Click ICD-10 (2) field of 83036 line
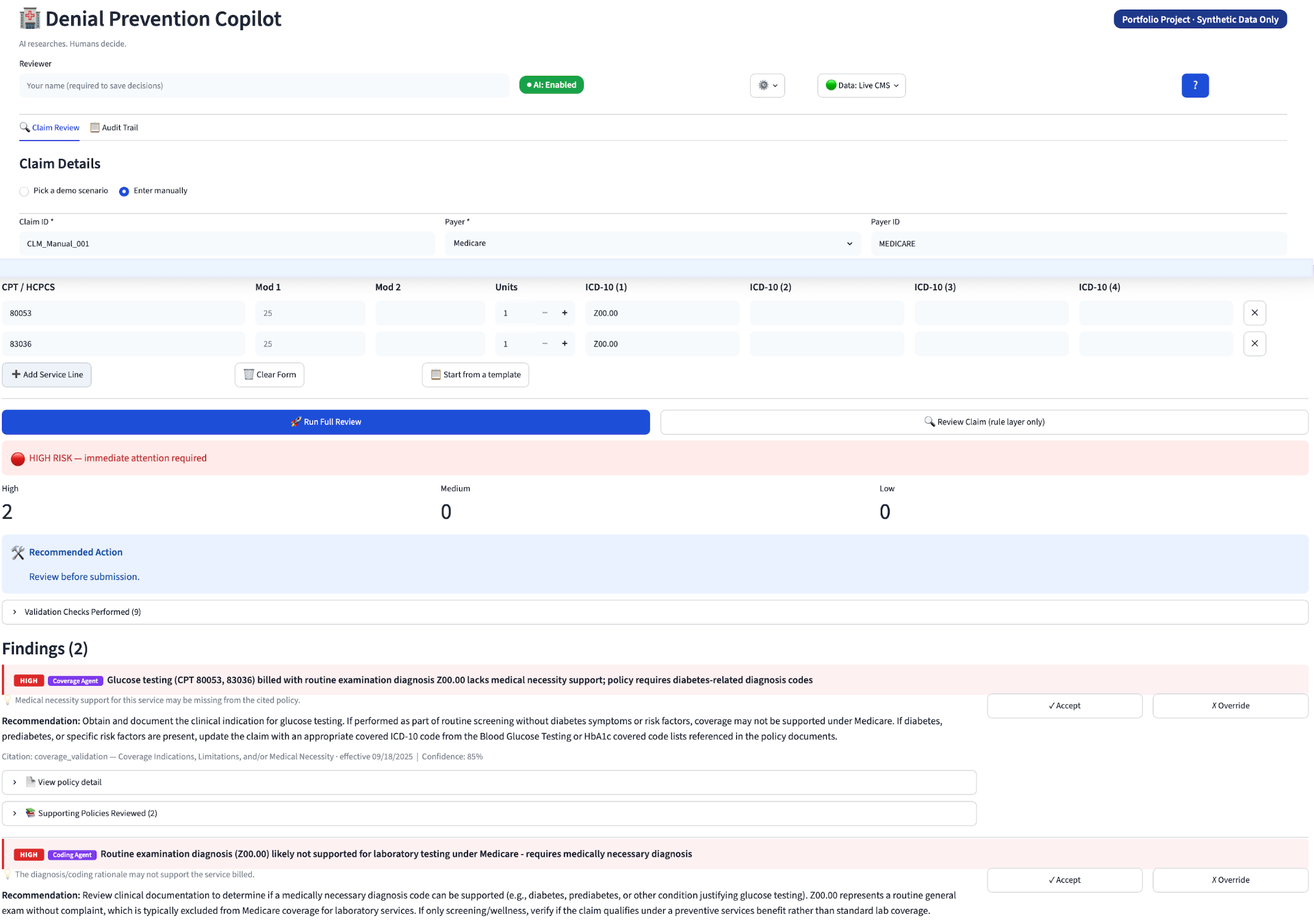Viewport: 1314px width, 924px height. point(827,344)
